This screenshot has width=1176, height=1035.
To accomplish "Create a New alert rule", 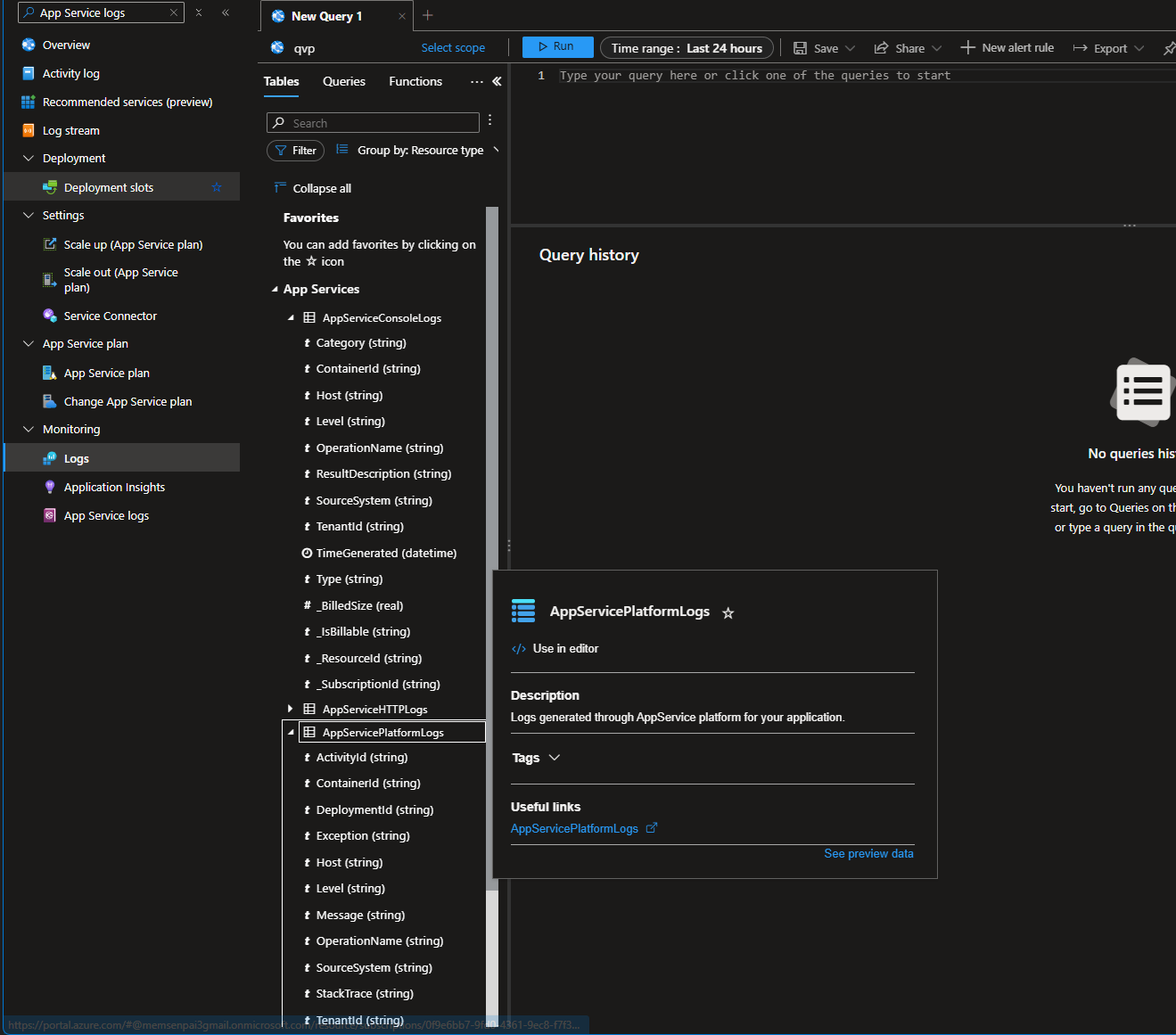I will (1007, 48).
